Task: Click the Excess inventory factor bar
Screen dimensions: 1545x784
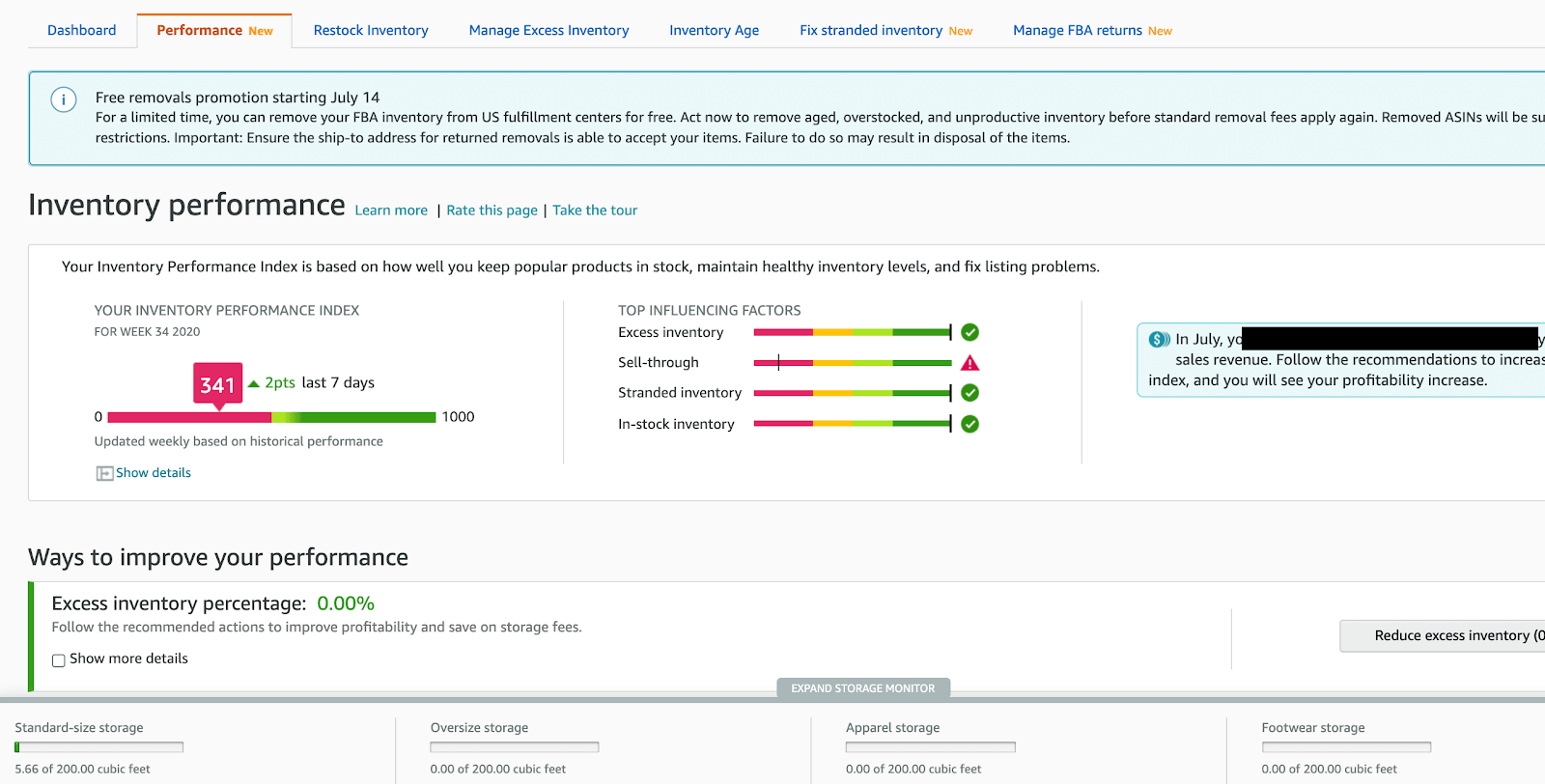Action: 853,332
